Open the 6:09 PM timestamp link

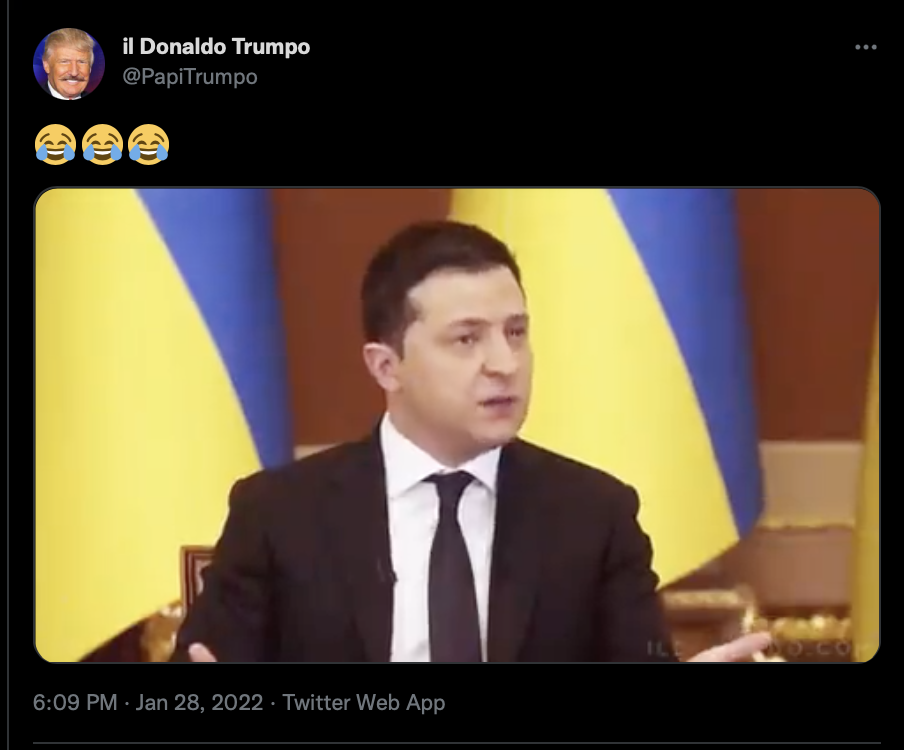click(x=75, y=702)
